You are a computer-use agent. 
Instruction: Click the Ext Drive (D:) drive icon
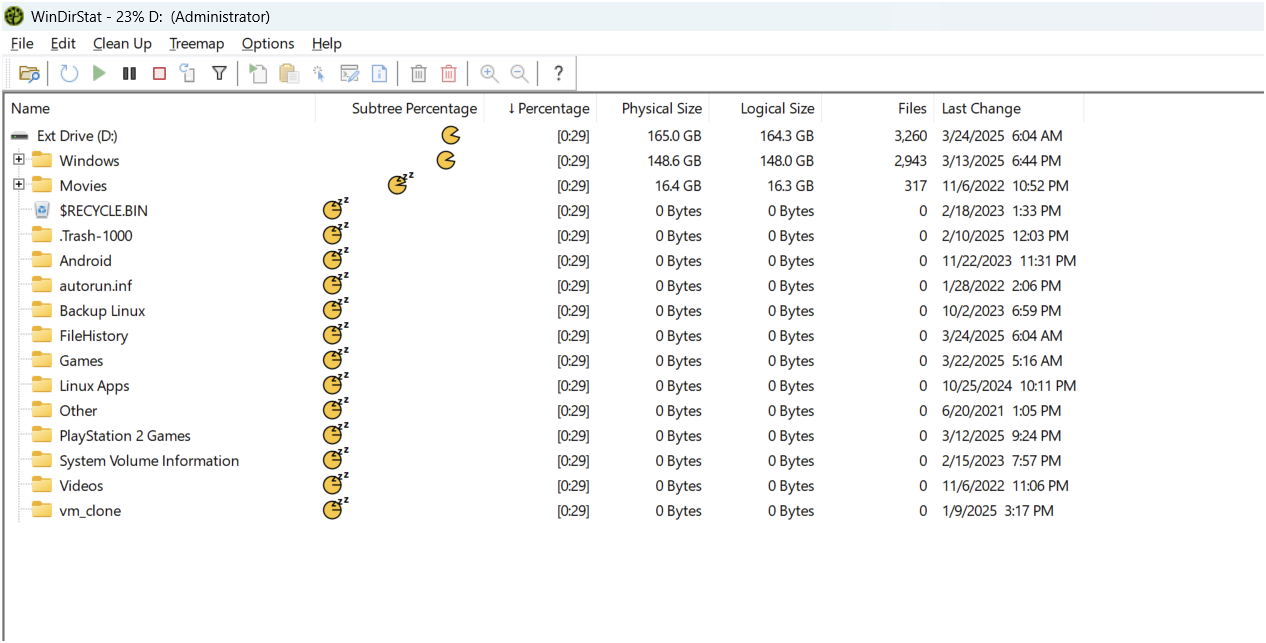tap(20, 136)
